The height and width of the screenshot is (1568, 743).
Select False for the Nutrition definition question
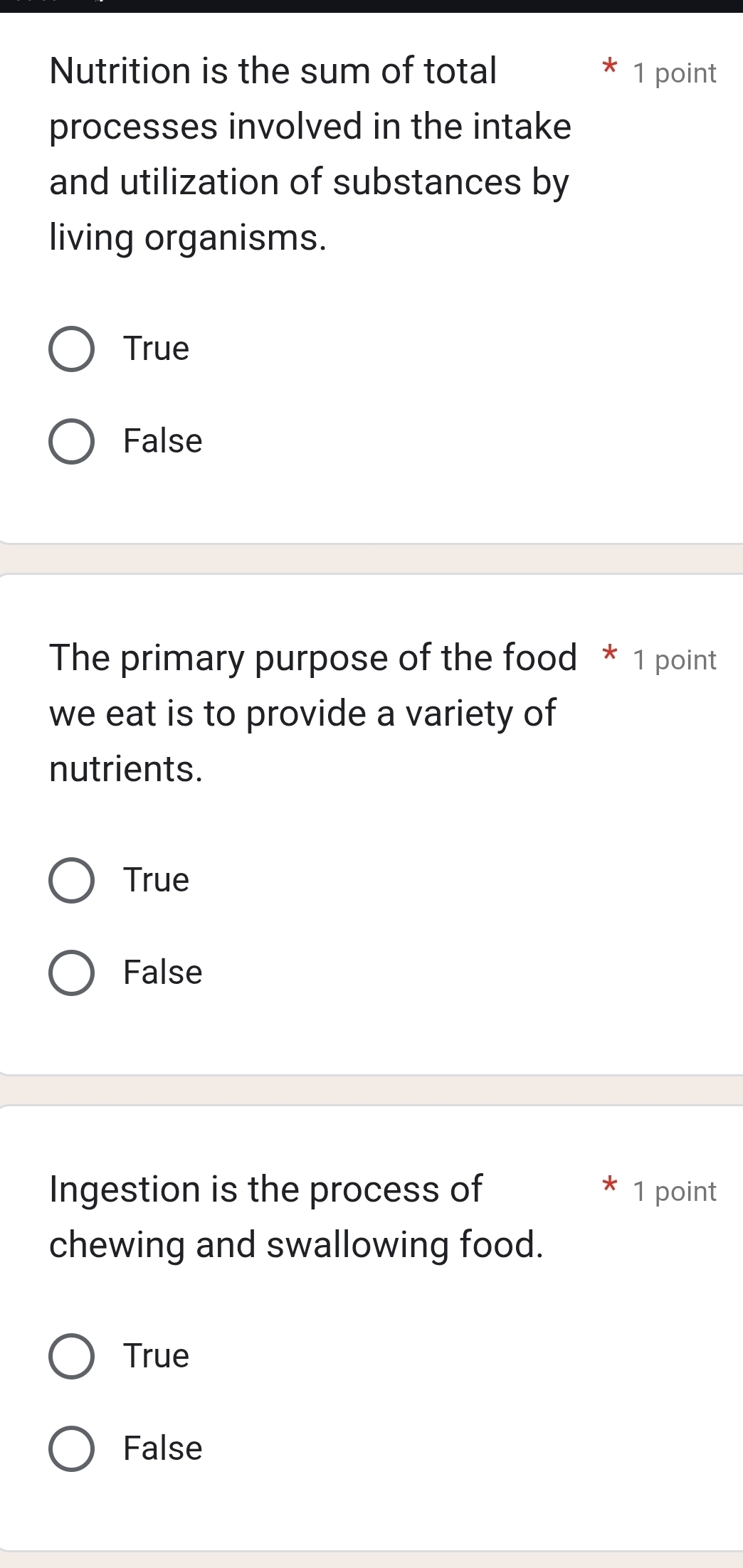pos(71,440)
